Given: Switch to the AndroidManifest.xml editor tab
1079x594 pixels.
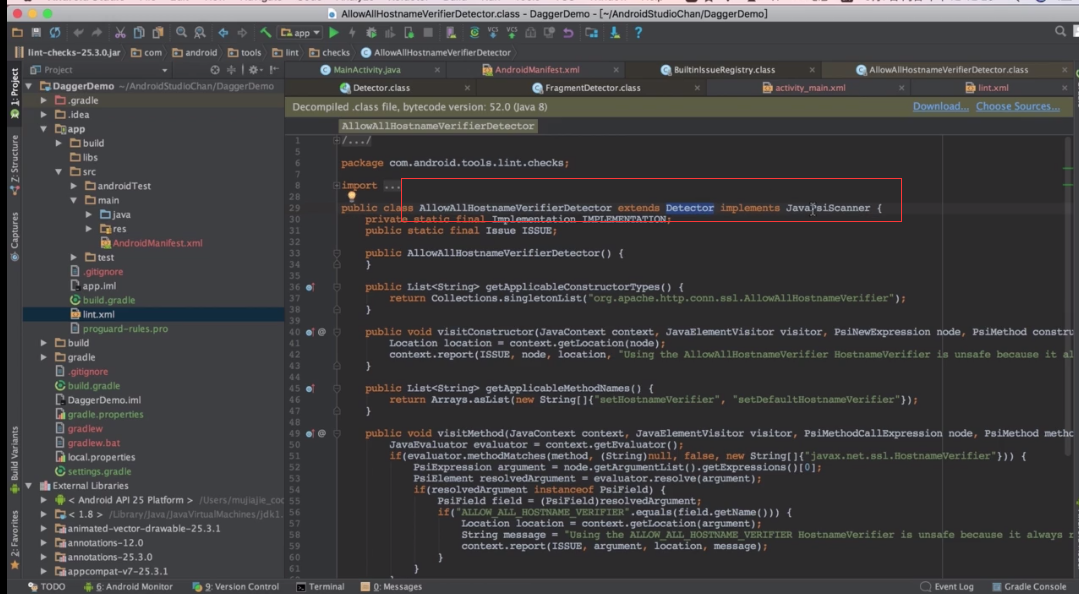Looking at the screenshot, I should click(x=537, y=70).
